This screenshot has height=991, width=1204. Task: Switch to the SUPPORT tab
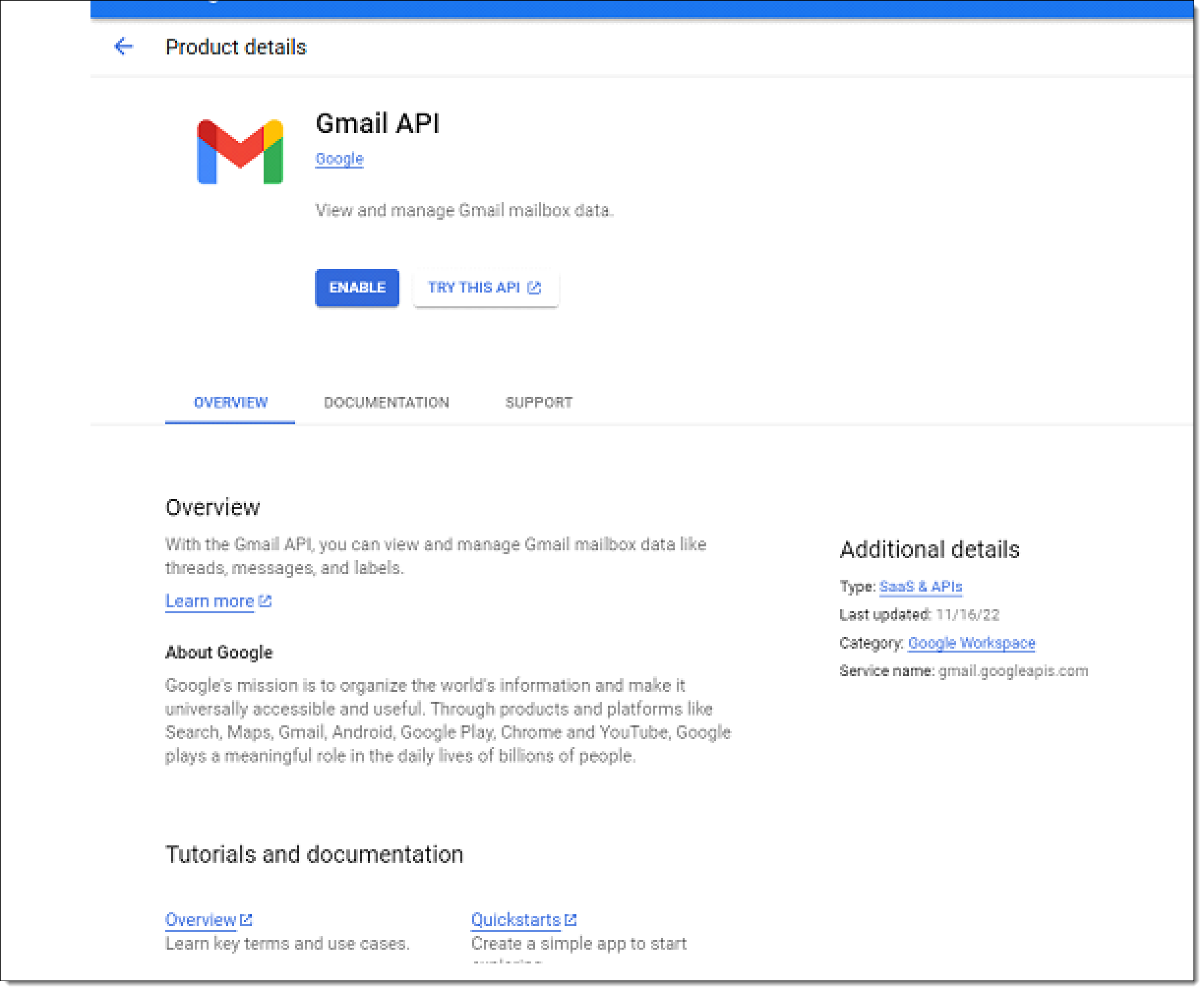tap(538, 402)
